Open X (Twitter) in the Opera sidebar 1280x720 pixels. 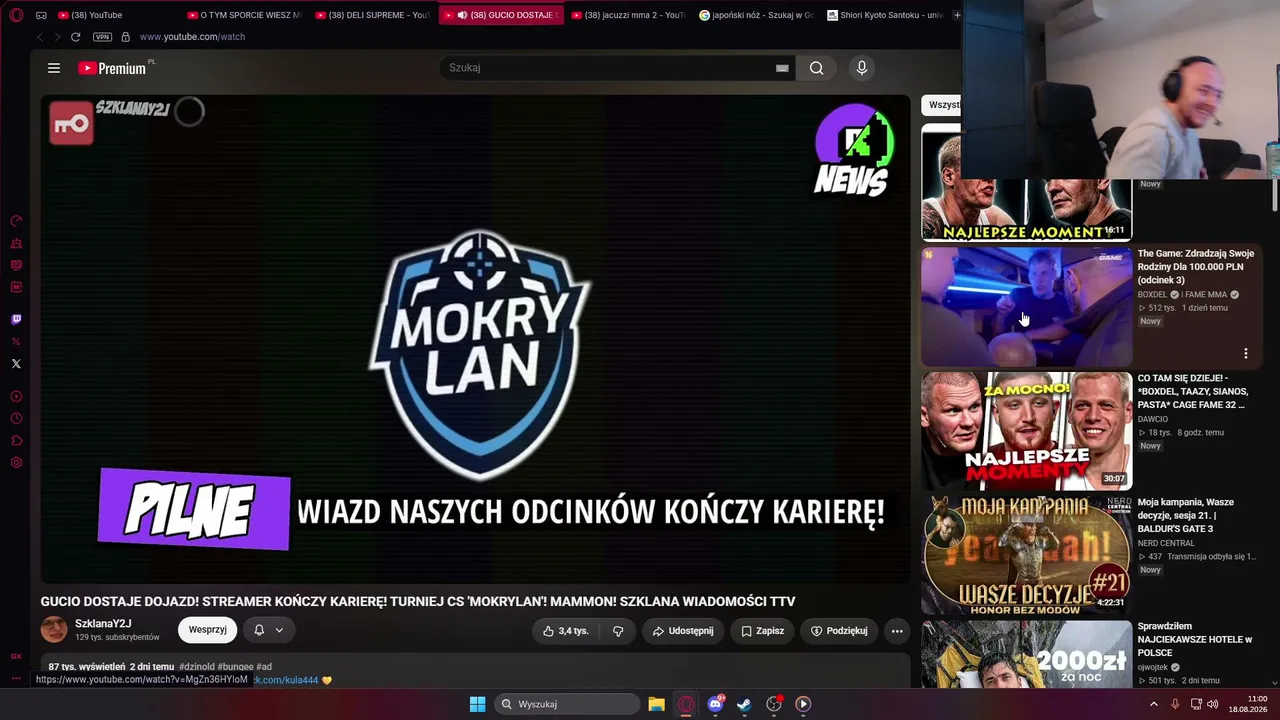click(x=16, y=364)
